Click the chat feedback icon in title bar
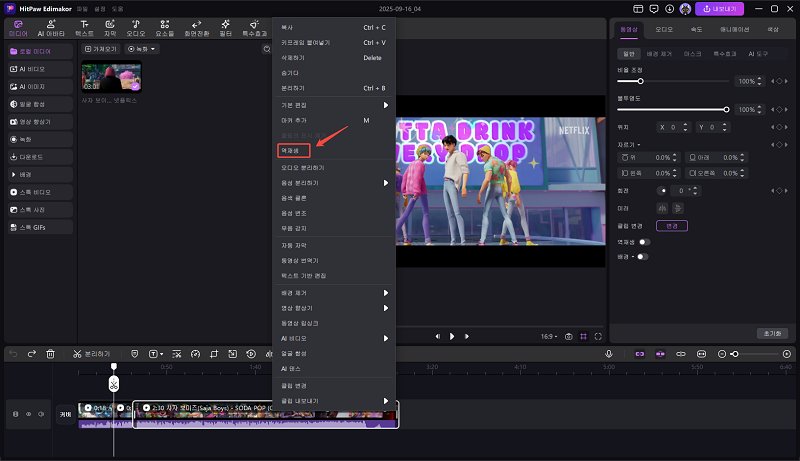Screen dimensions: 800x461 click(654, 9)
